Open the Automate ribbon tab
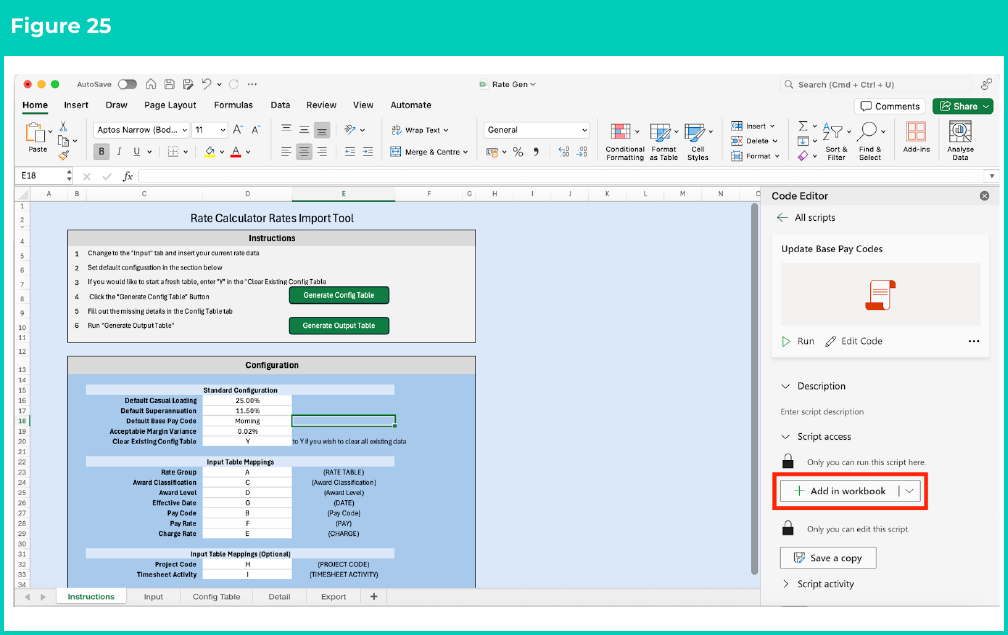The width and height of the screenshot is (1008, 635). 411,105
